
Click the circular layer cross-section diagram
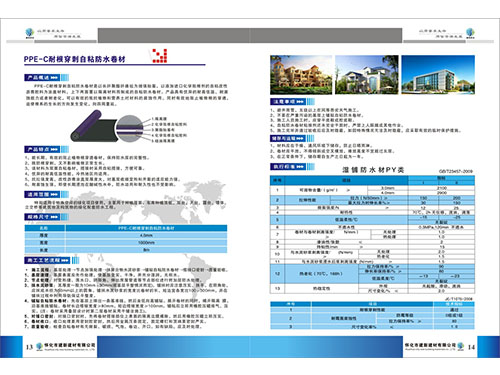(130, 128)
